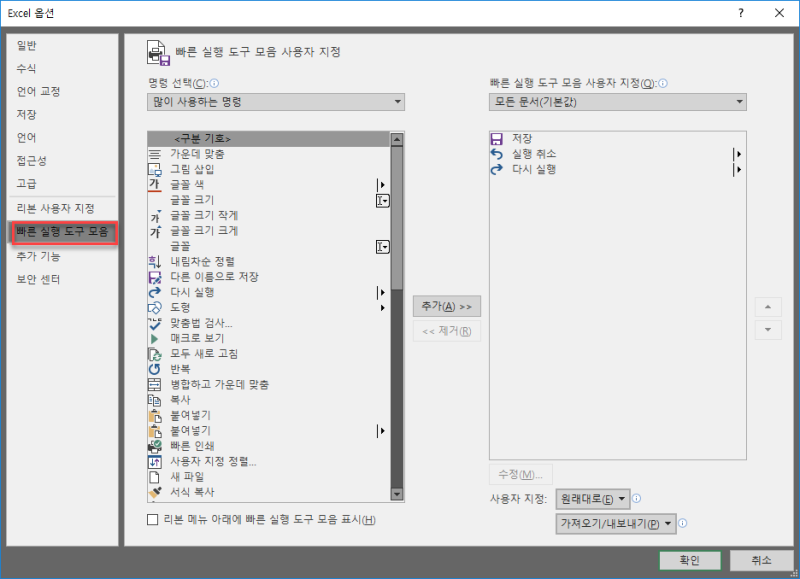Click the 취소 button
This screenshot has height=579, width=800.
(x=761, y=560)
